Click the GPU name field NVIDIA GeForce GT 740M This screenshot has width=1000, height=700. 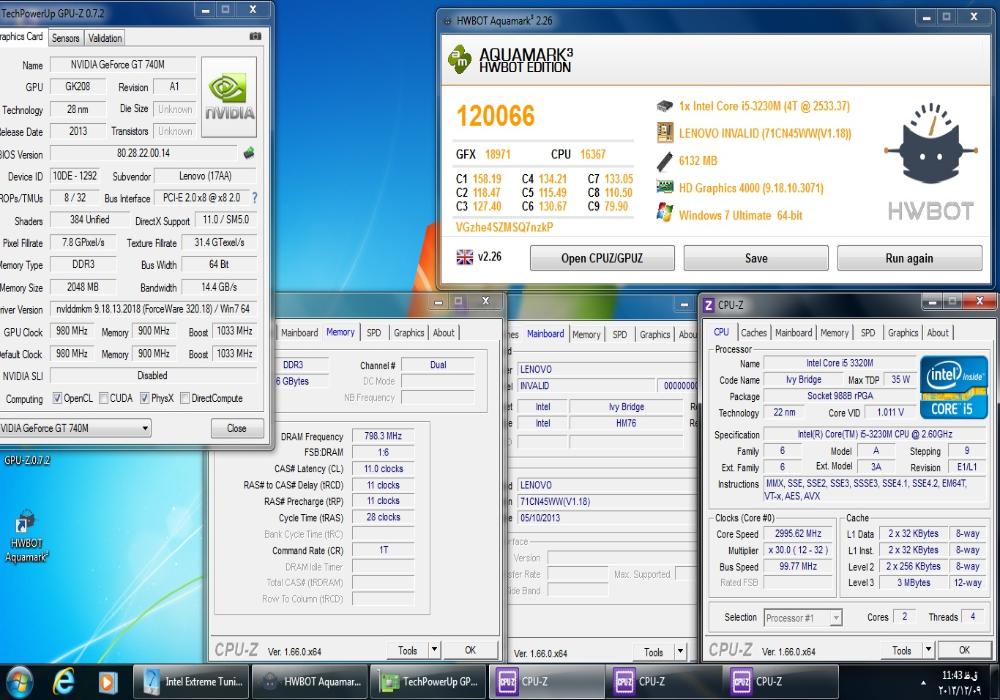pos(122,64)
